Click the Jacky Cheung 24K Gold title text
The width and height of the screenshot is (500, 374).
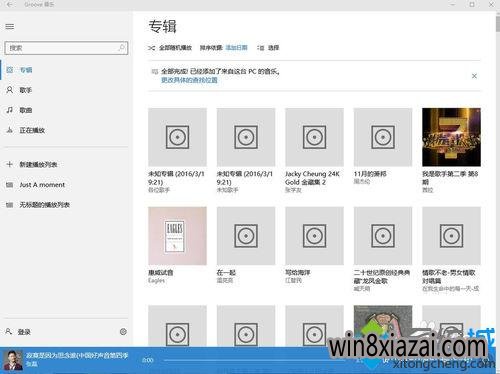coord(312,178)
